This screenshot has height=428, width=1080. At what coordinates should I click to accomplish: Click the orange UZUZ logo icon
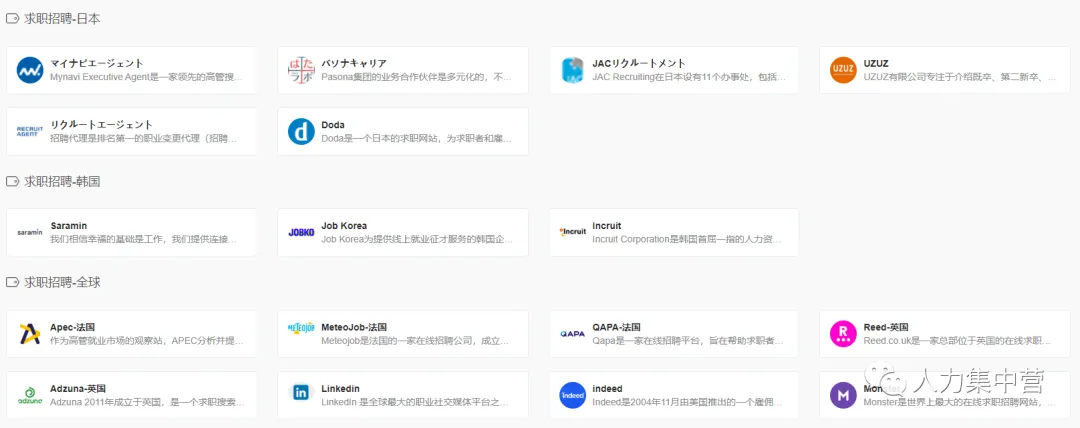pos(843,70)
